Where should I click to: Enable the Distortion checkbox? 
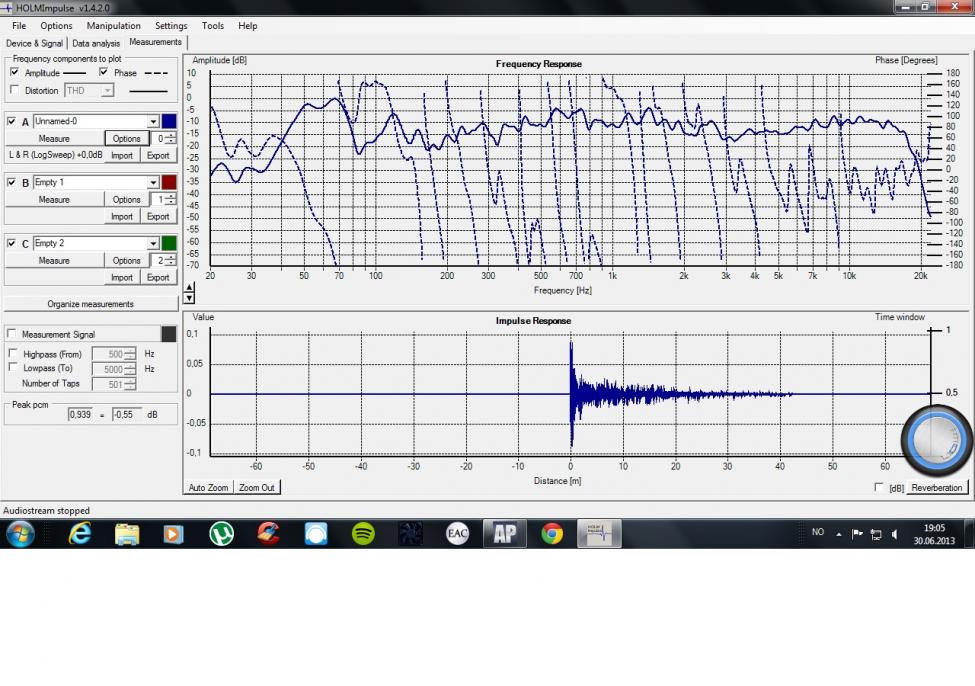14,90
